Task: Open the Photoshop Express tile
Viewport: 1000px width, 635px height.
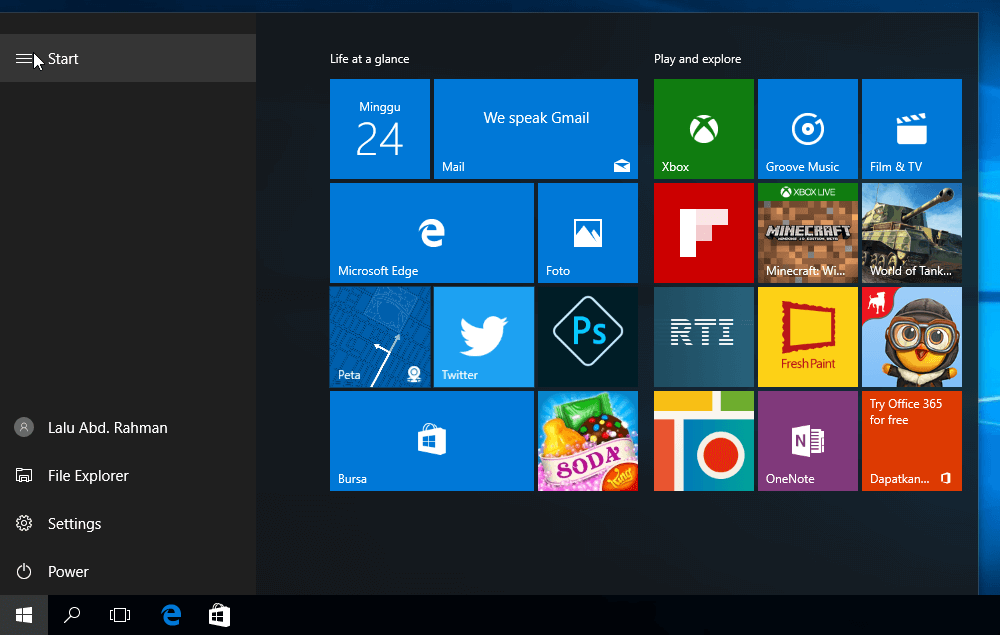Action: coord(587,337)
